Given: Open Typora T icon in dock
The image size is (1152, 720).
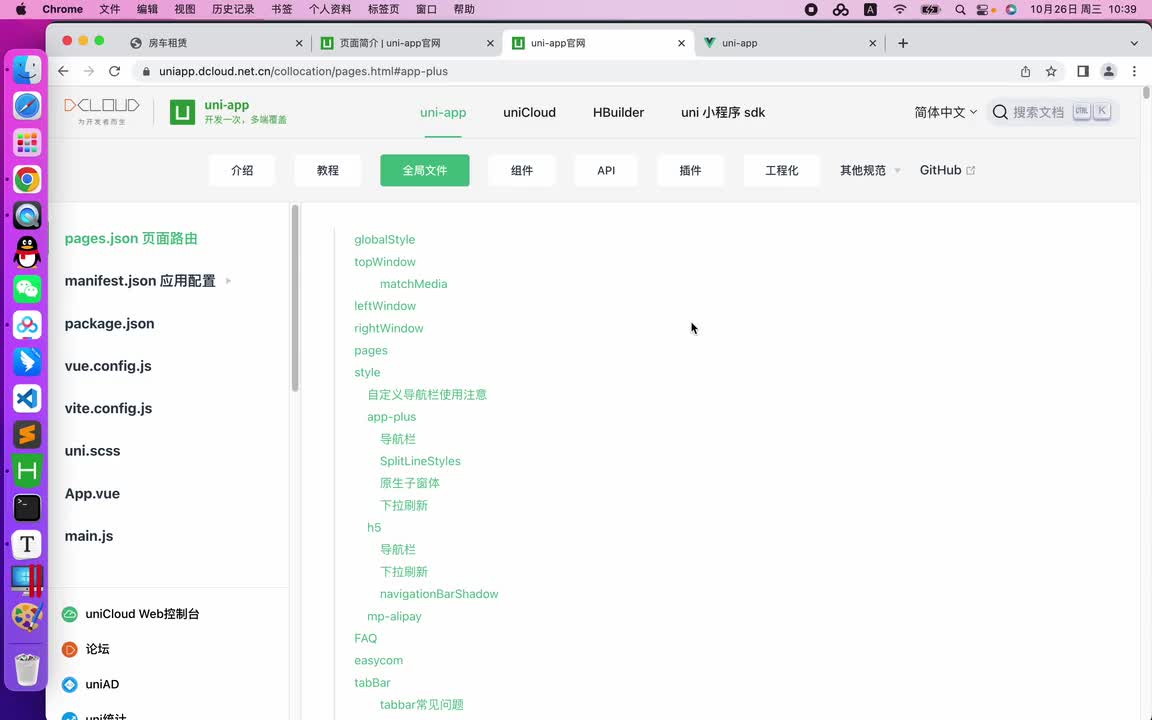Looking at the screenshot, I should (x=27, y=544).
